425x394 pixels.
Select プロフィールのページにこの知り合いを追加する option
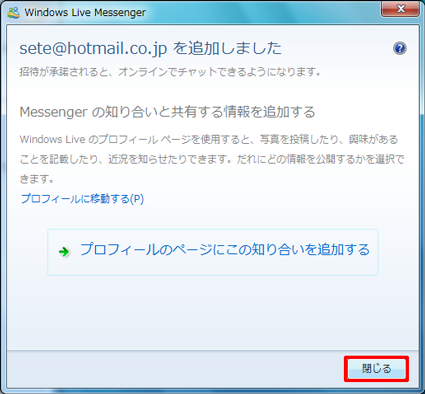(x=213, y=252)
